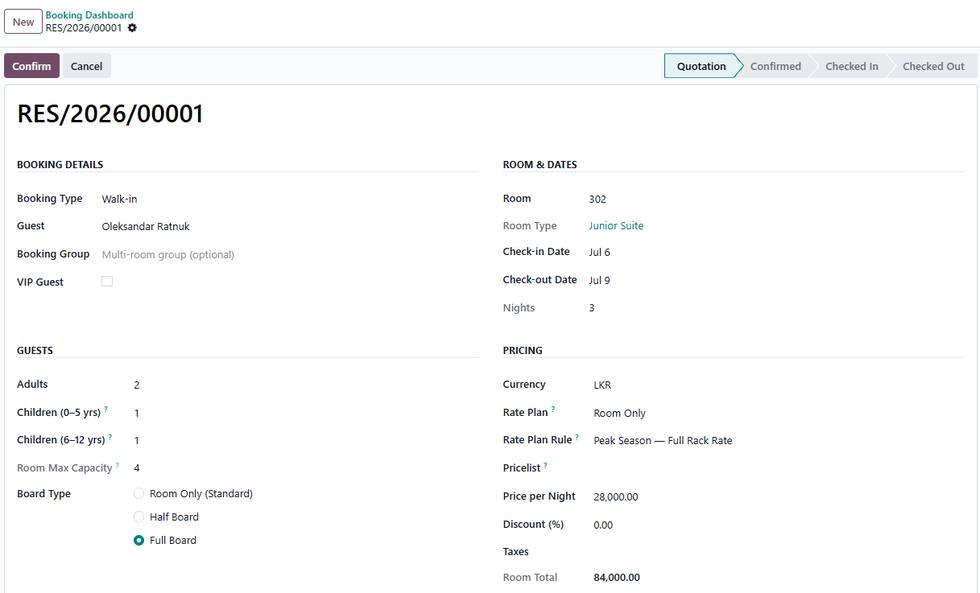Image resolution: width=980 pixels, height=593 pixels.
Task: Create a New booking record
Action: pos(23,22)
